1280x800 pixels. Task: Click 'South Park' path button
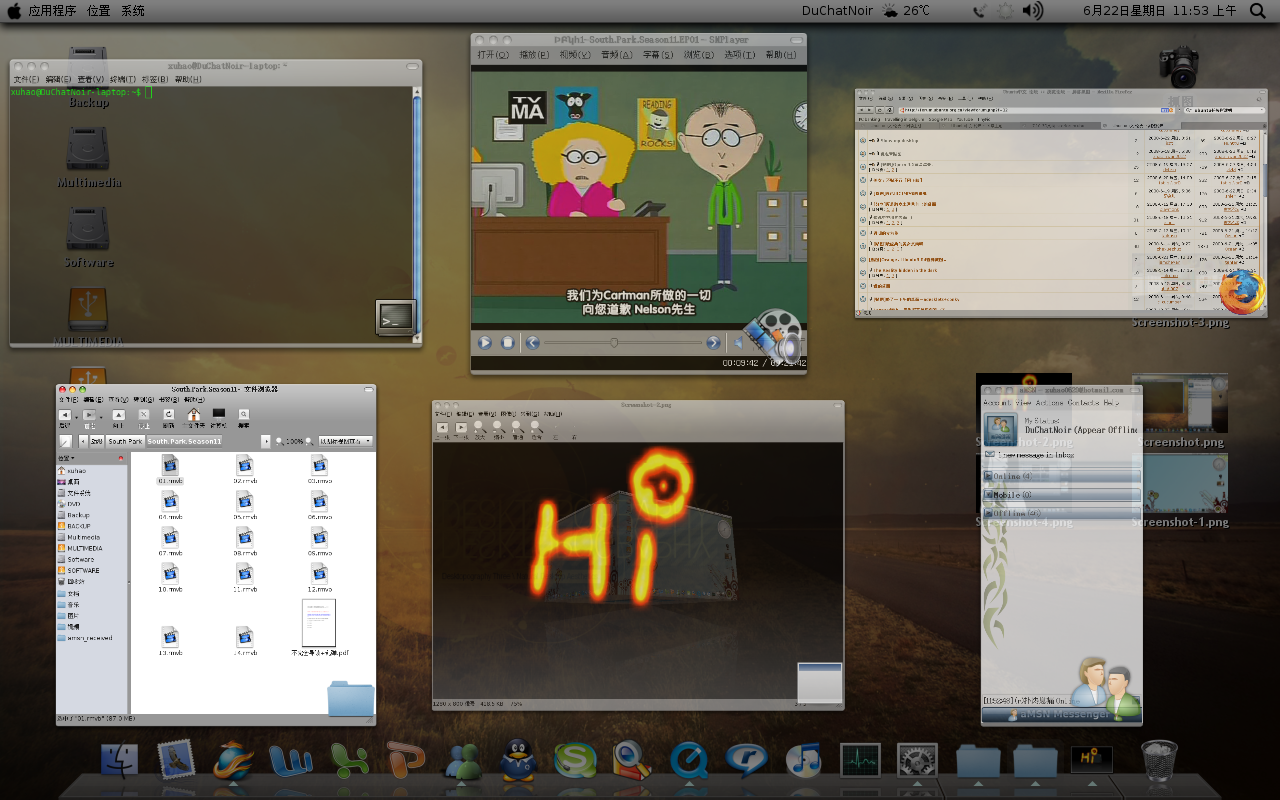coord(125,441)
